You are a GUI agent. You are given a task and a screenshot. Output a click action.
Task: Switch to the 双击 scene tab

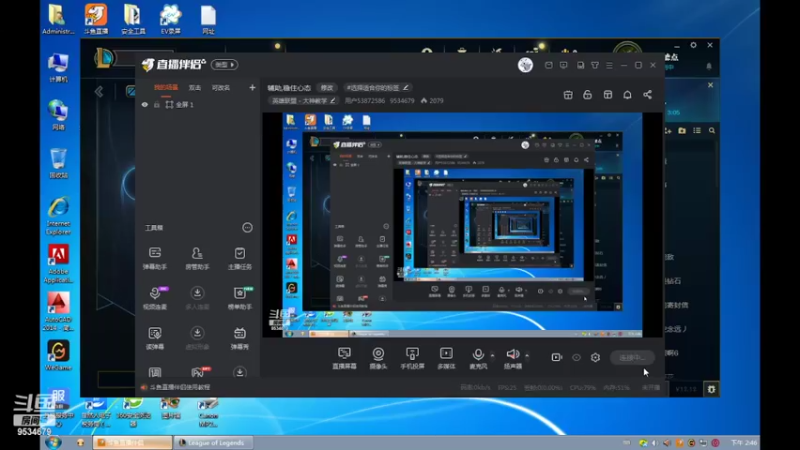point(195,88)
